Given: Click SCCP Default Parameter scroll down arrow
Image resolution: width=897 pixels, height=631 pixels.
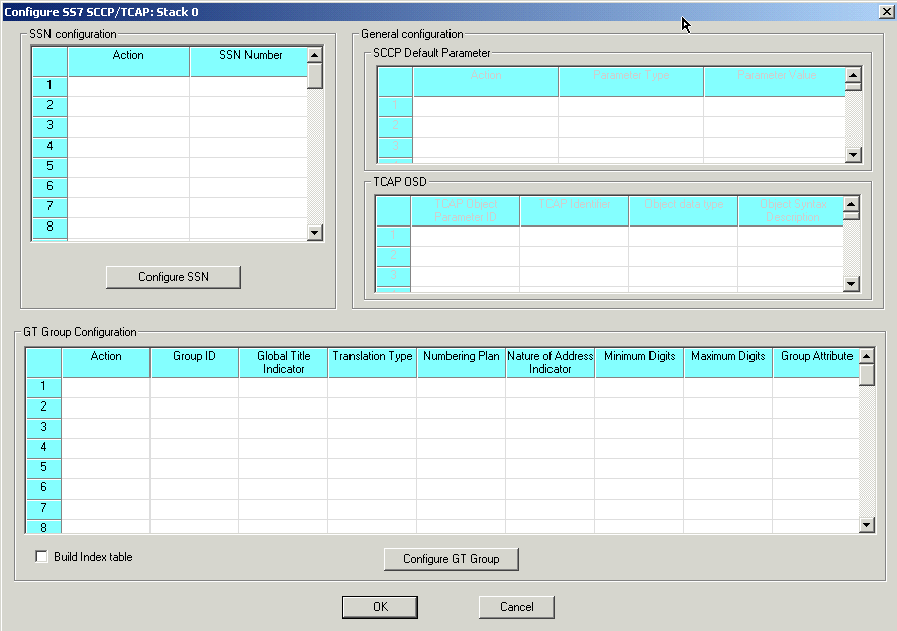Looking at the screenshot, I should [x=853, y=155].
